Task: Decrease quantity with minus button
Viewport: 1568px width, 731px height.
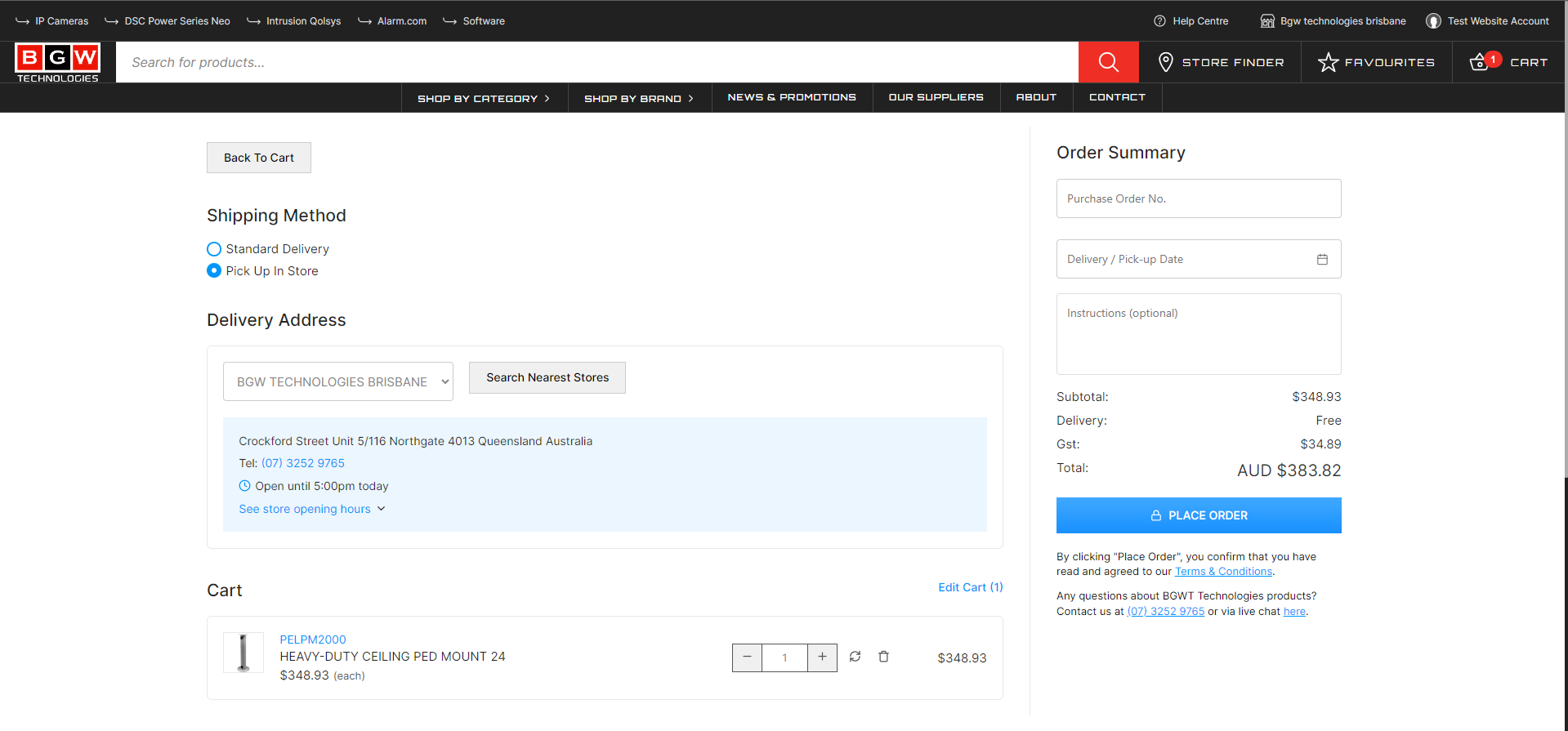Action: 747,657
